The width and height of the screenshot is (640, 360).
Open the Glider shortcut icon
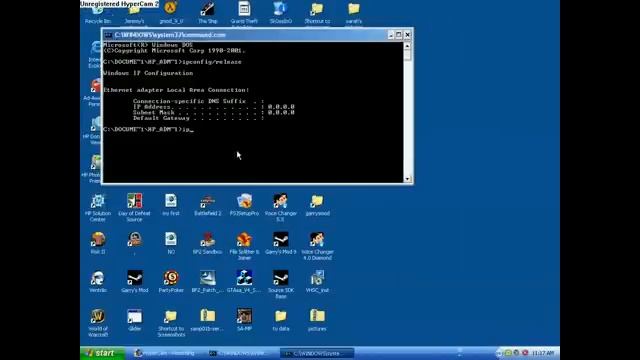point(134,320)
